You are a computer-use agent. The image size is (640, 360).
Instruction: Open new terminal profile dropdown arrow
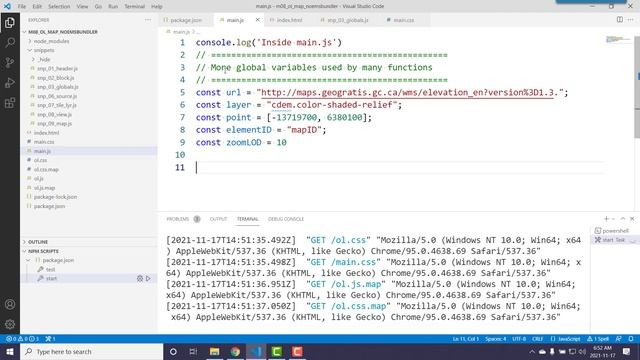tap(613, 219)
